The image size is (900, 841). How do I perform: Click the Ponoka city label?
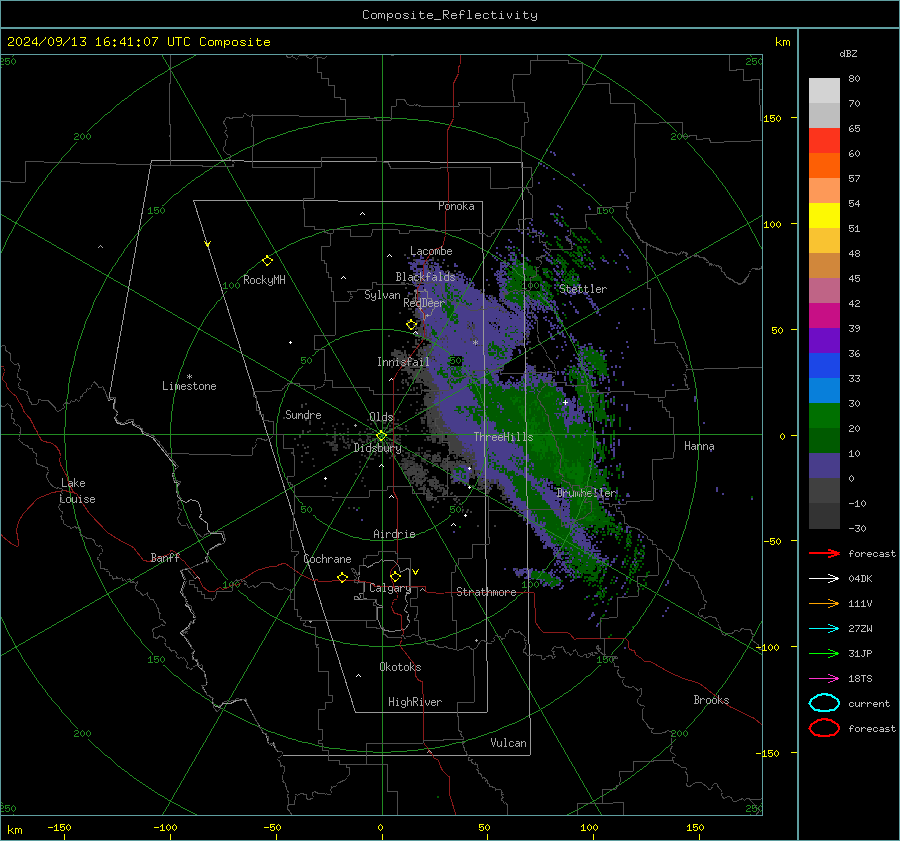(x=456, y=206)
